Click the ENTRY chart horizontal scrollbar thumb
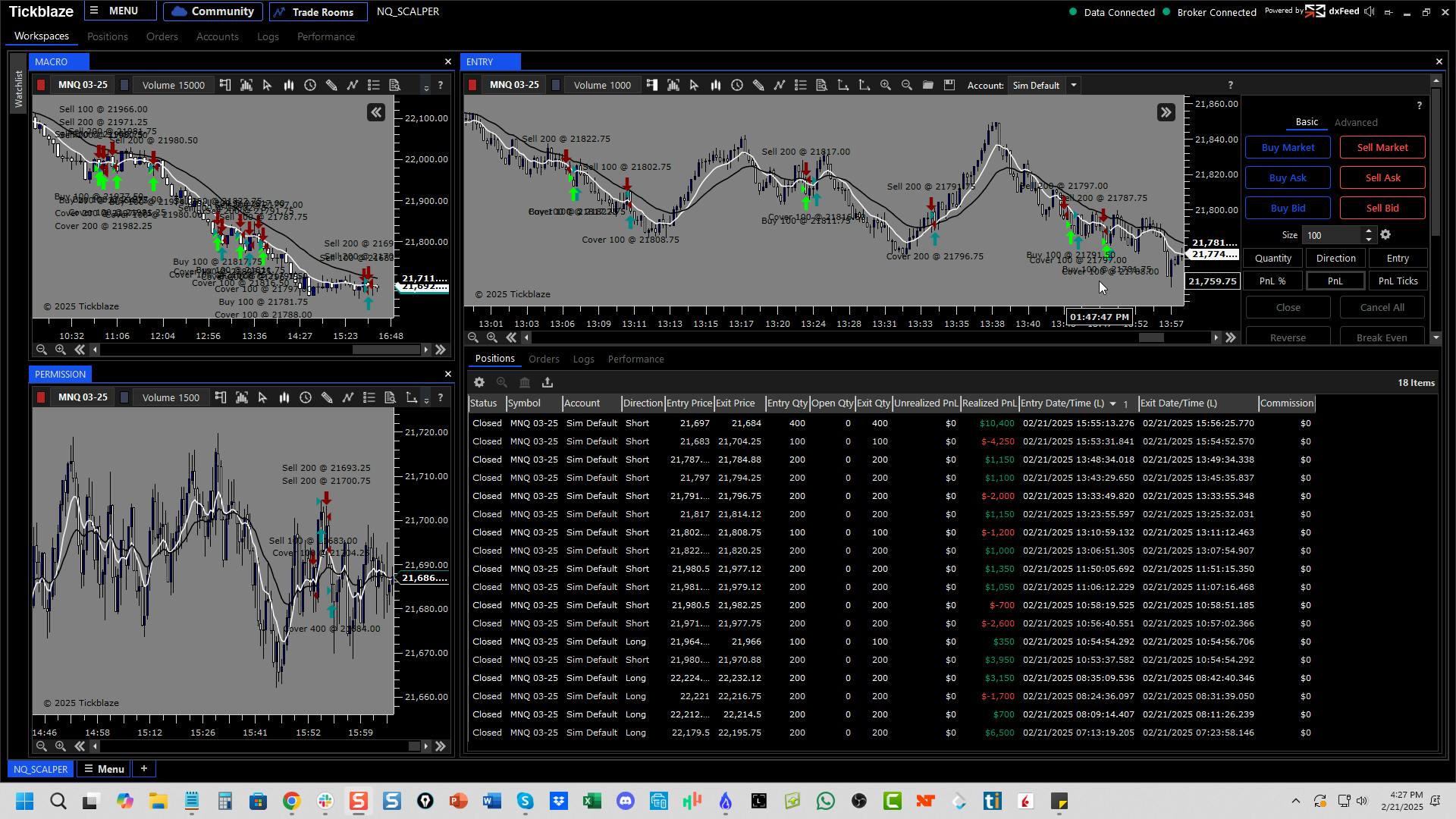This screenshot has width=1456, height=819. [x=1151, y=338]
